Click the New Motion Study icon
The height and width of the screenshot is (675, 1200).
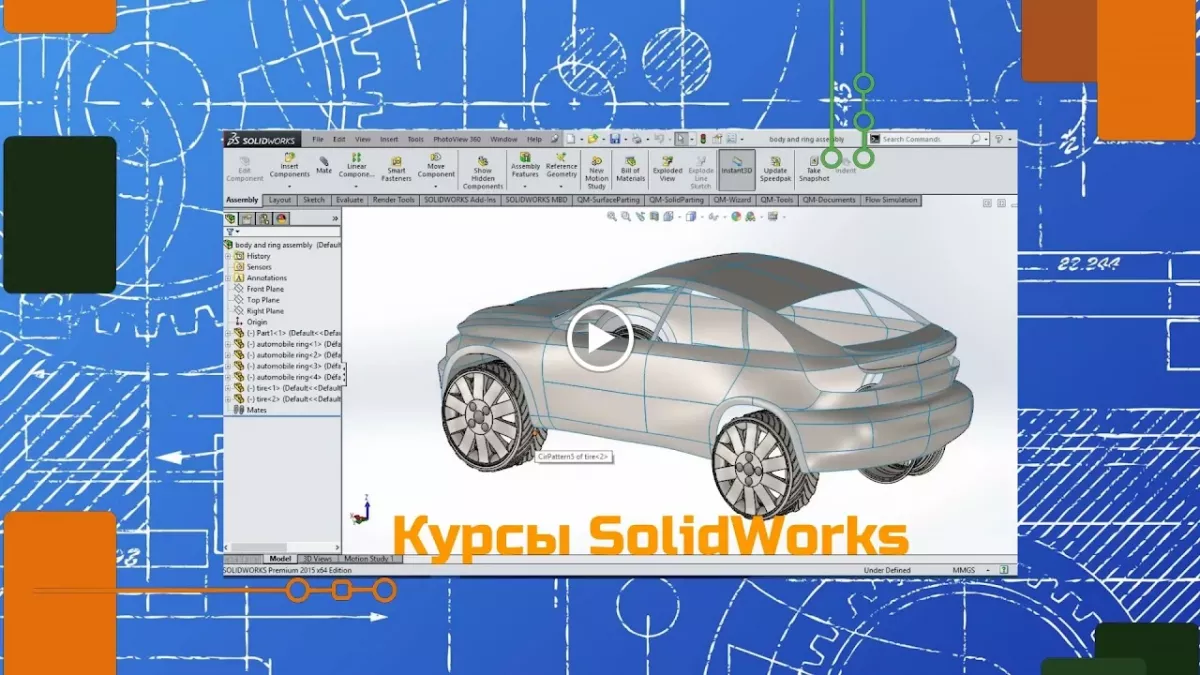click(597, 161)
